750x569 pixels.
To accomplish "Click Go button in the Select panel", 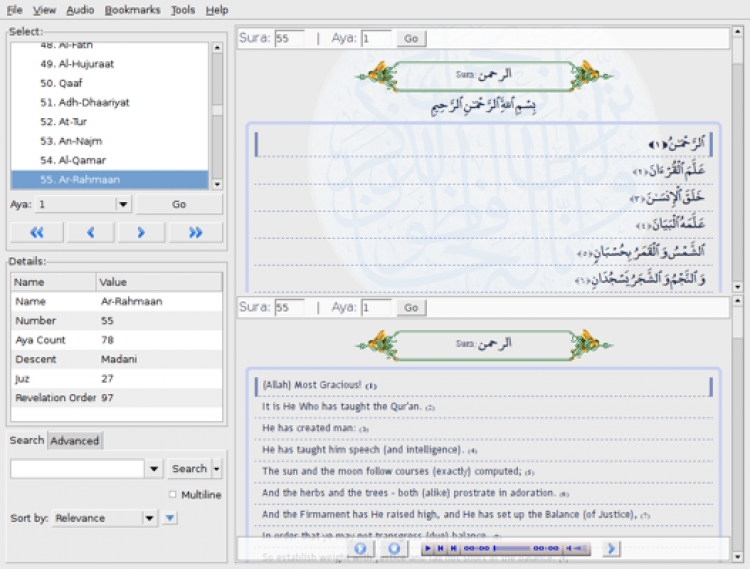I will click(179, 204).
